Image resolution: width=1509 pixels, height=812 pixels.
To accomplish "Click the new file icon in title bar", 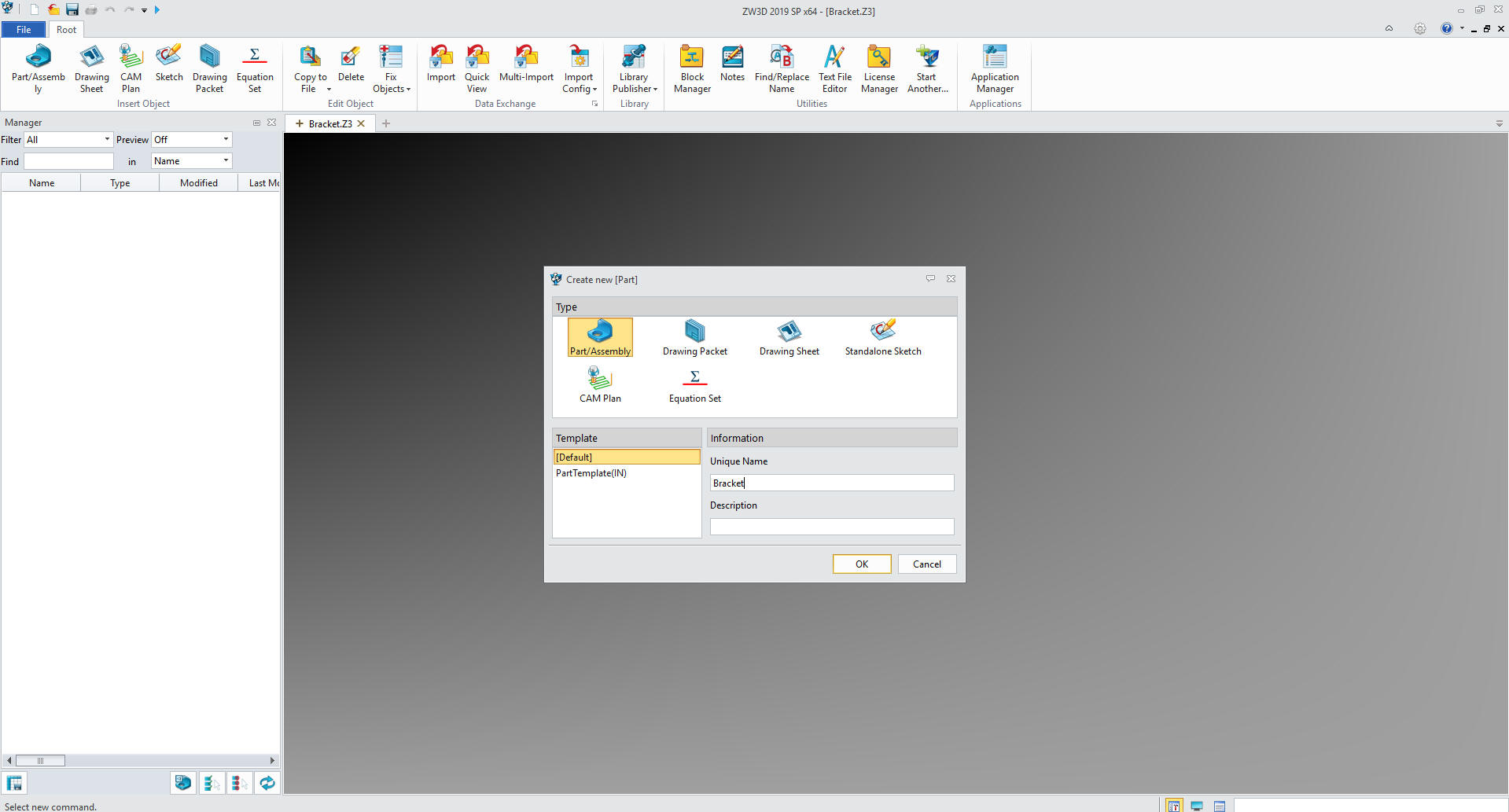I will (x=35, y=9).
